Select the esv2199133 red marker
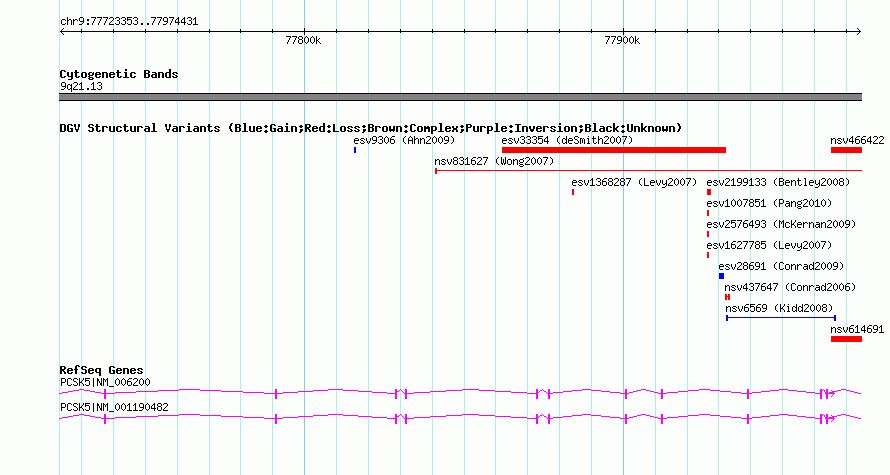 click(709, 192)
